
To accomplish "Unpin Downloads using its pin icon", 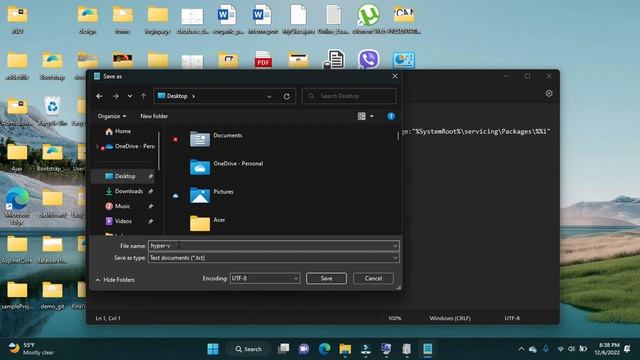I will (151, 191).
